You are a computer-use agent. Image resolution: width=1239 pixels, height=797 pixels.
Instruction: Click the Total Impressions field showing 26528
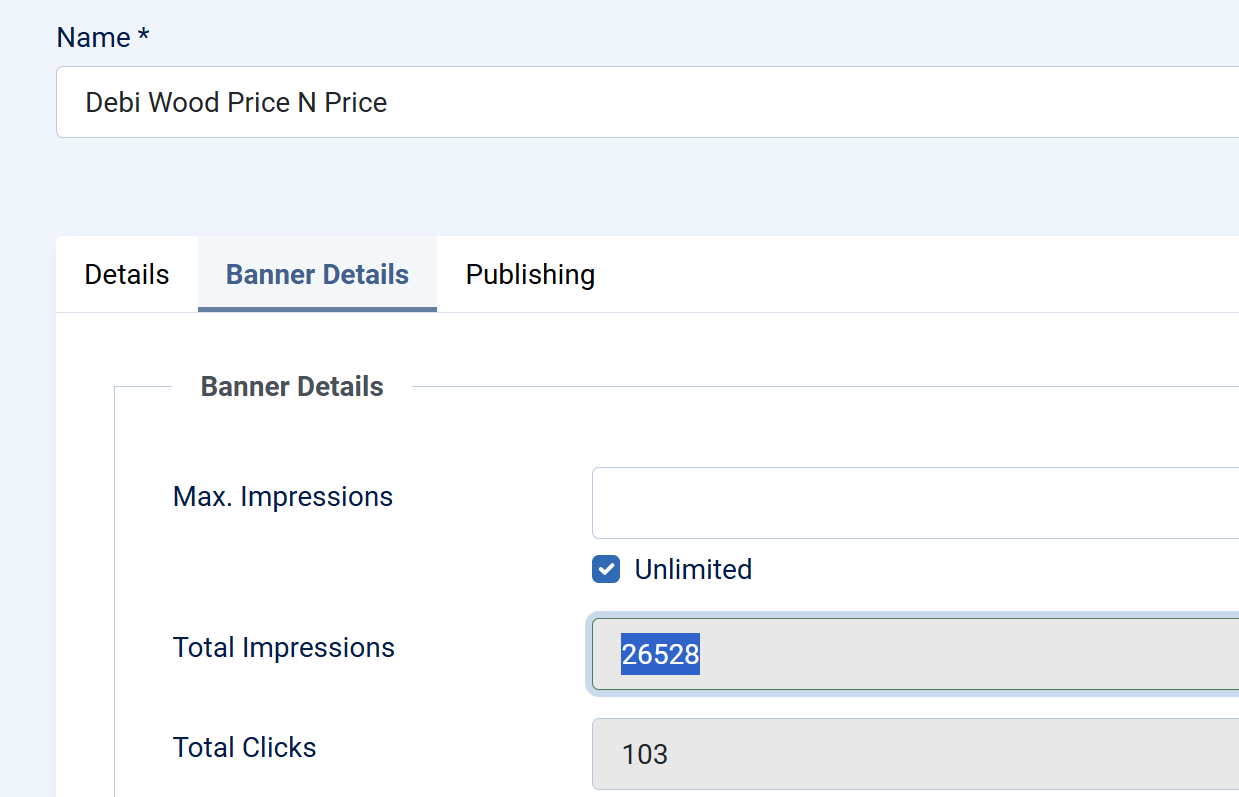pyautogui.click(x=915, y=654)
